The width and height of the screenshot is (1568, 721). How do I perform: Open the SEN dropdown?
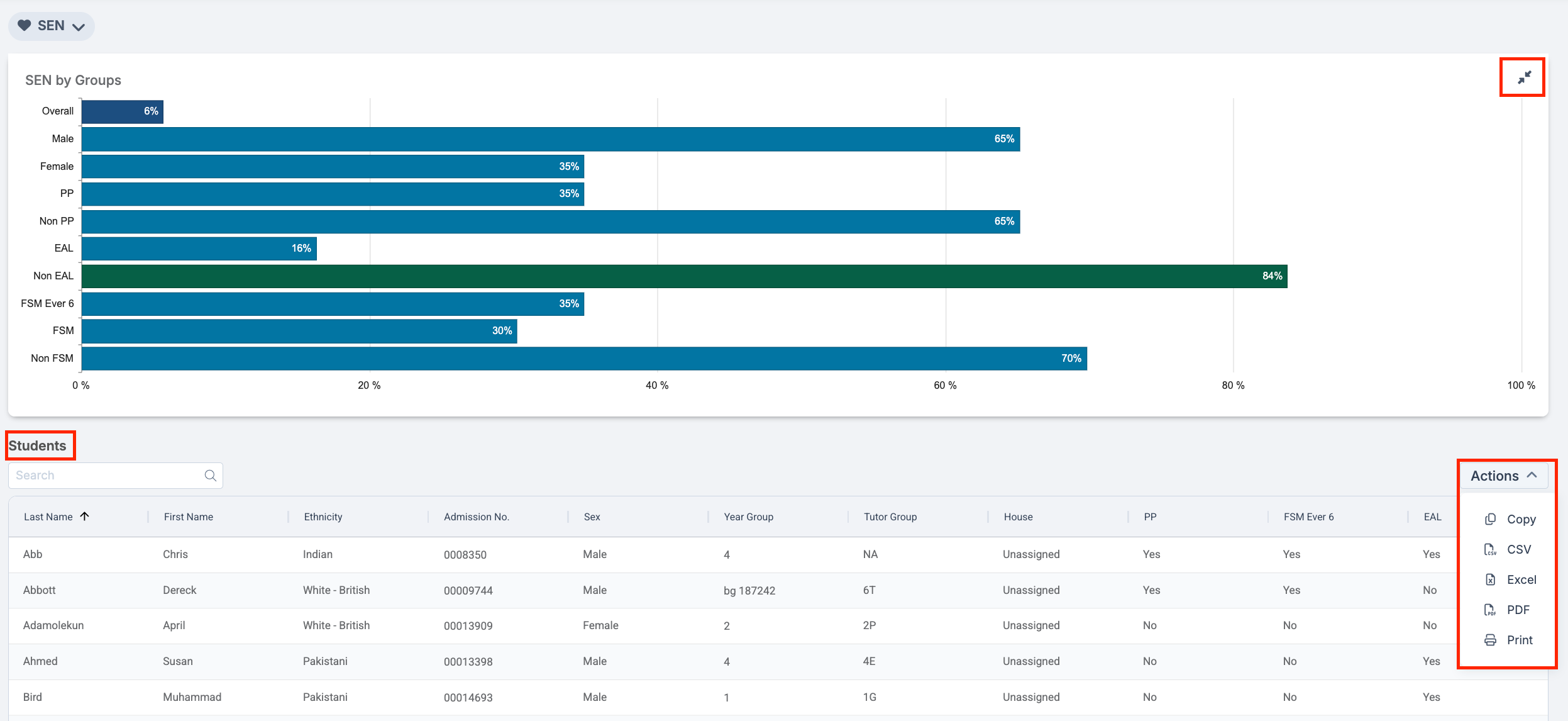pos(52,26)
